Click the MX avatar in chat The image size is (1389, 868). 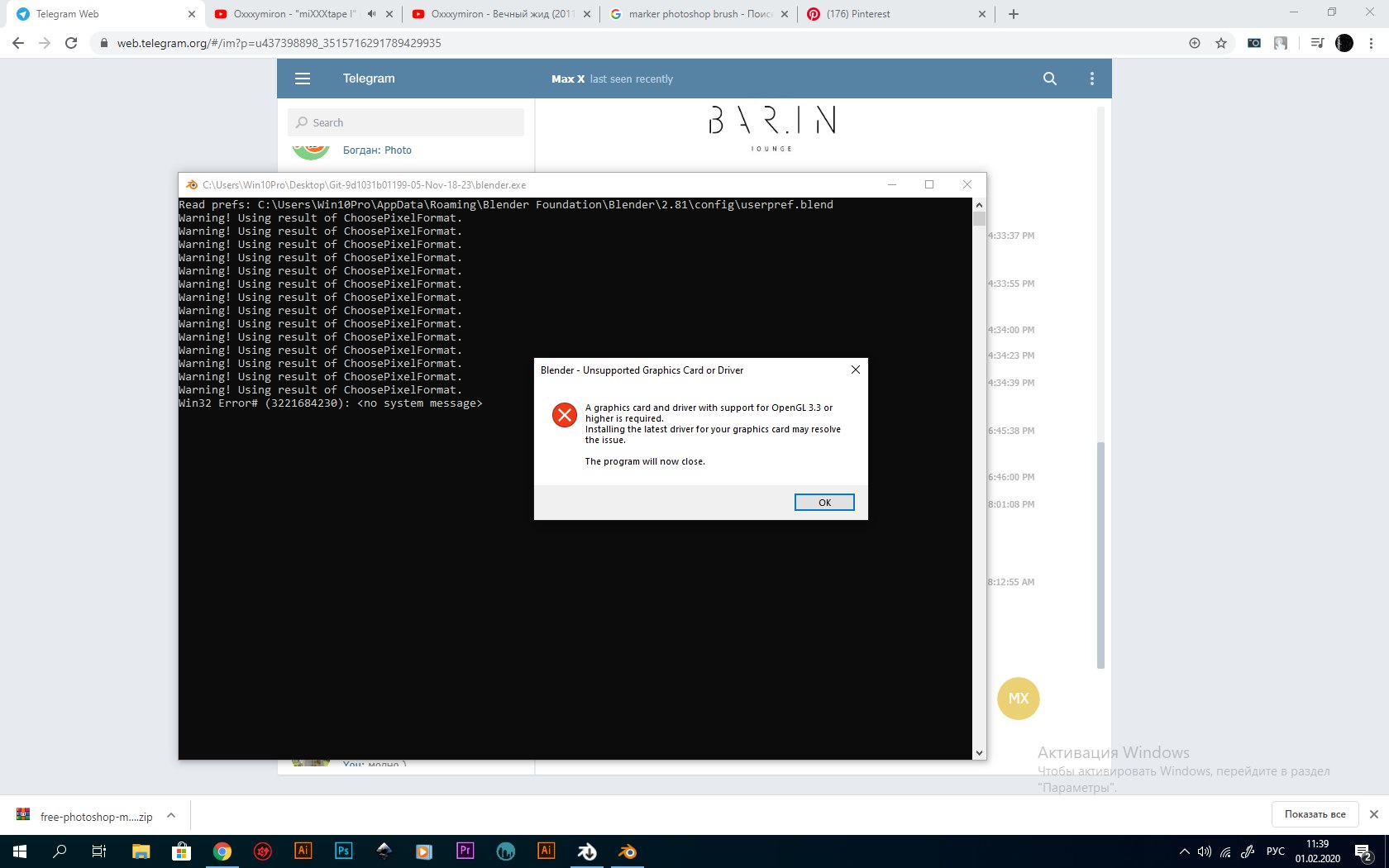(1019, 699)
